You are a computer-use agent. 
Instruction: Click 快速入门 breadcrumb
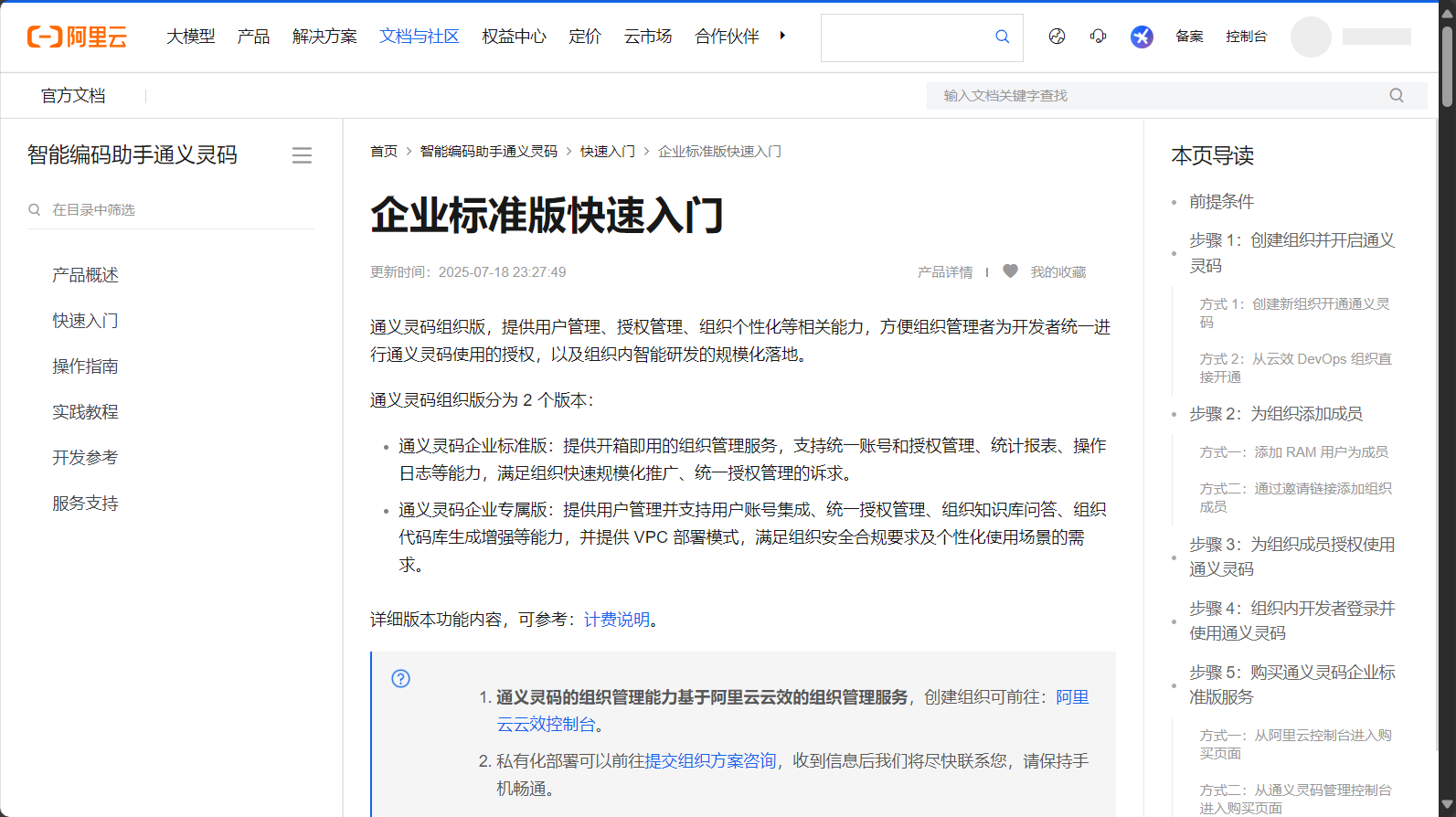[x=608, y=152]
